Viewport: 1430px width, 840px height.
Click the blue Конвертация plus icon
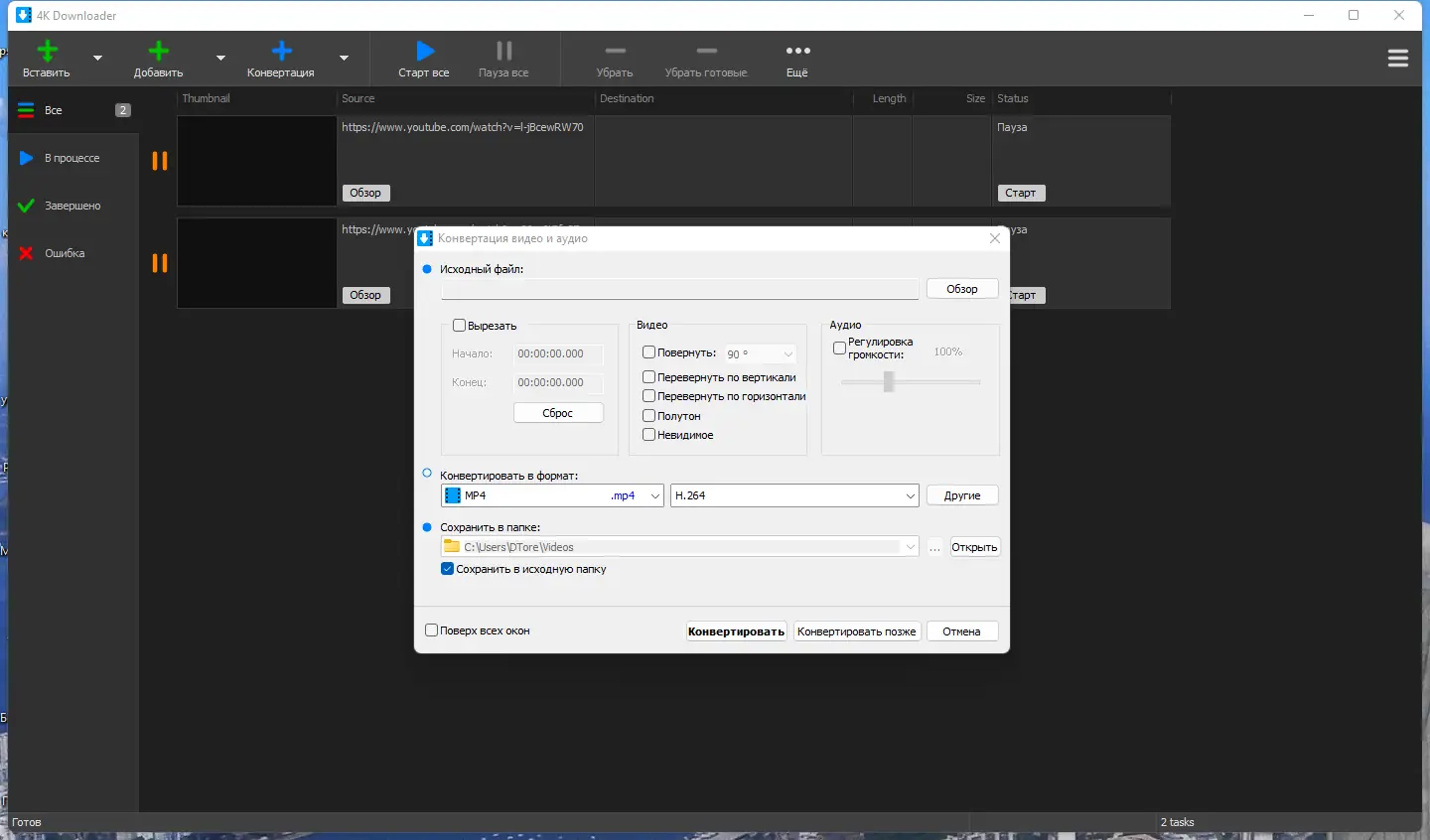(x=281, y=52)
